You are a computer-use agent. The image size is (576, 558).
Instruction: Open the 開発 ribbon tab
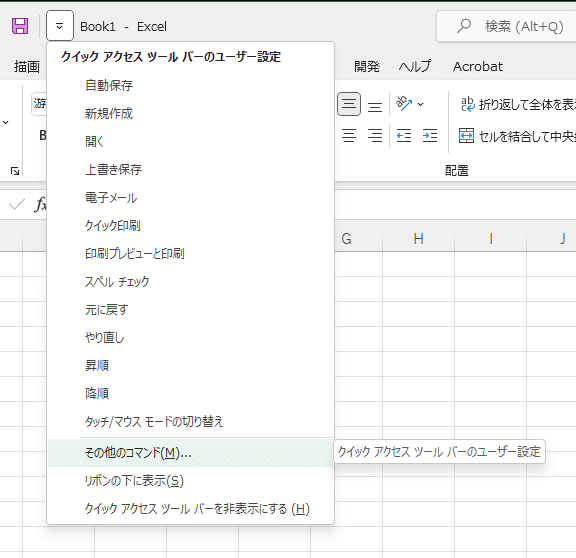367,66
